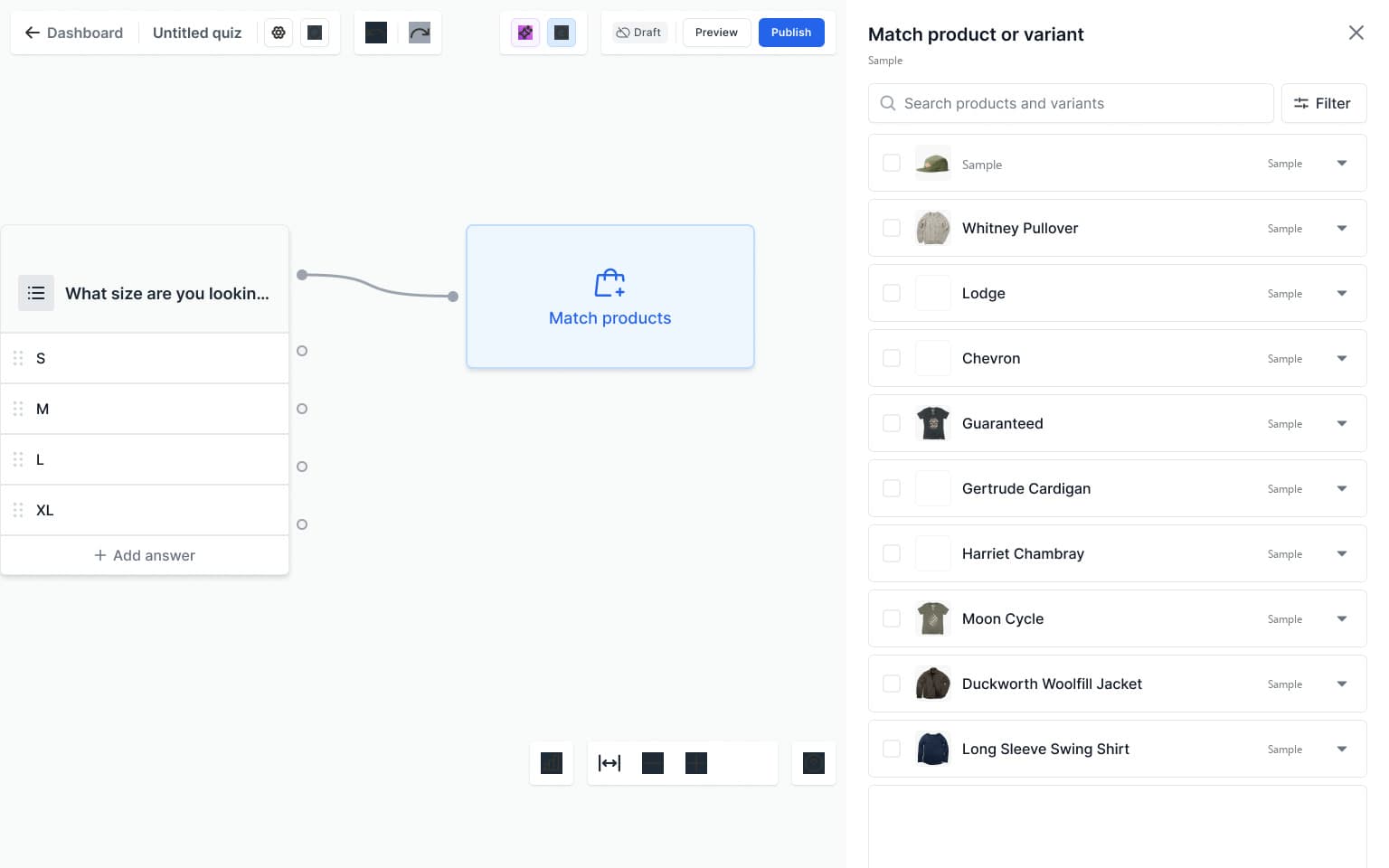Click the list icon on question card
This screenshot has width=1389, height=868.
click(x=36, y=293)
